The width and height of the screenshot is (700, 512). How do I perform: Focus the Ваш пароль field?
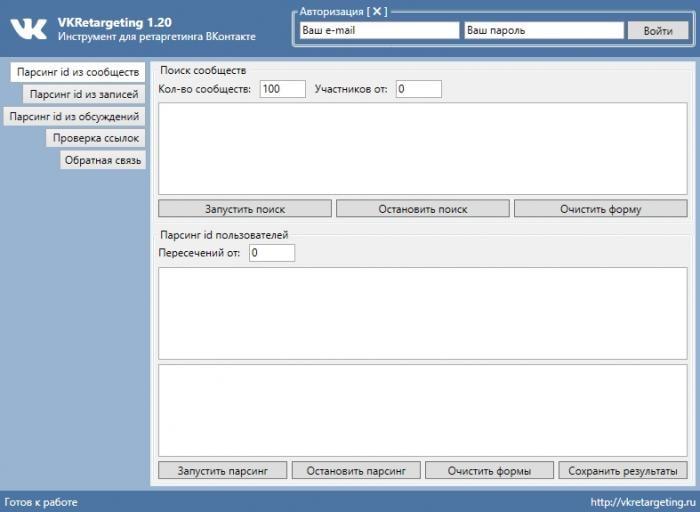544,30
